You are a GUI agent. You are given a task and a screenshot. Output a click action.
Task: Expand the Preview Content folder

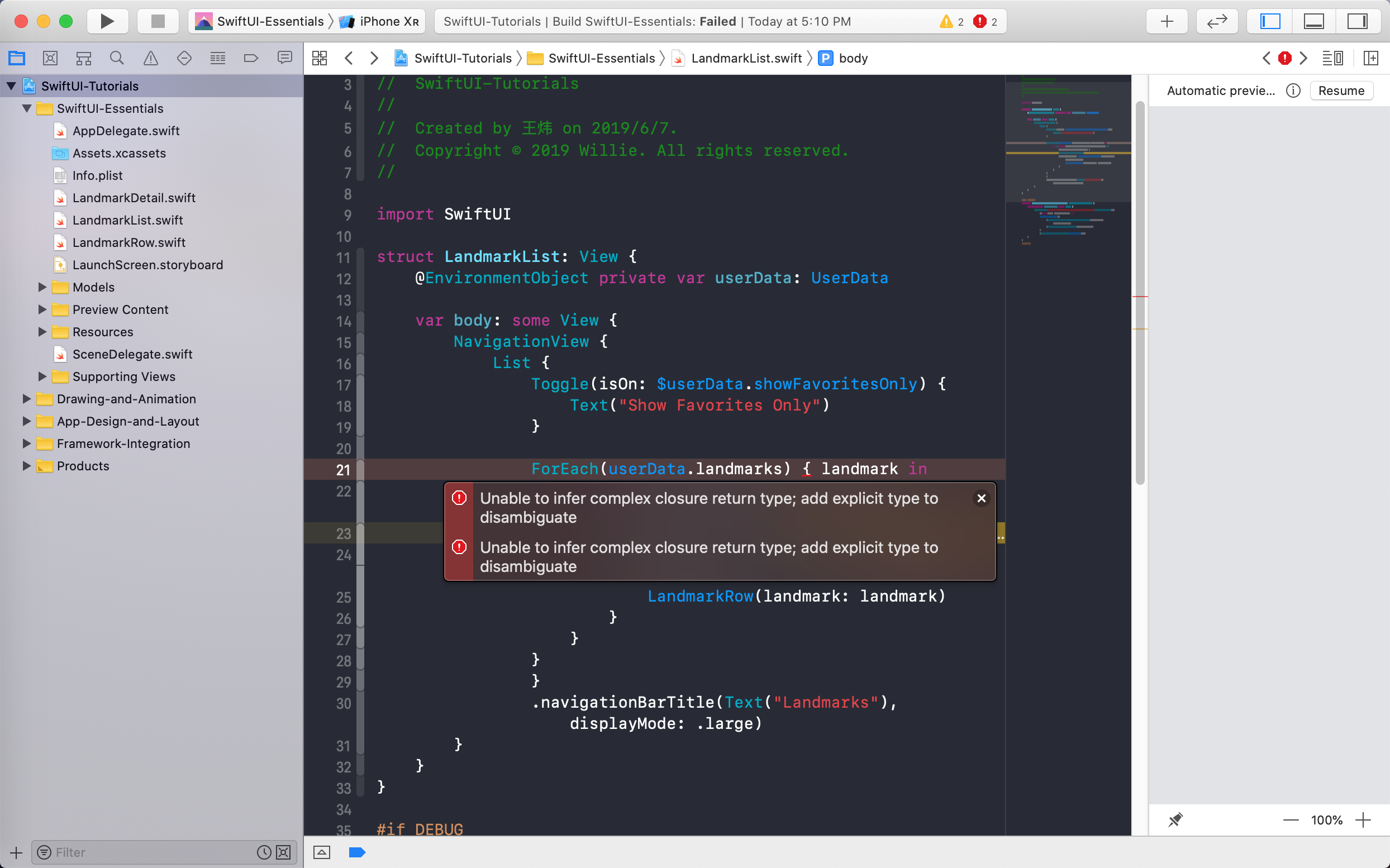coord(42,309)
